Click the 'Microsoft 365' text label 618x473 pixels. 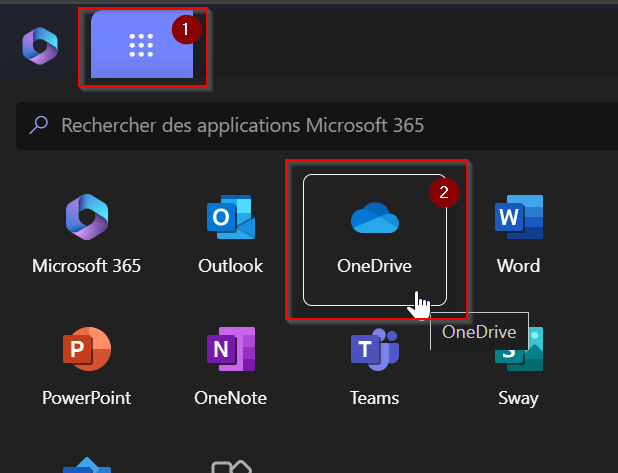point(86,266)
